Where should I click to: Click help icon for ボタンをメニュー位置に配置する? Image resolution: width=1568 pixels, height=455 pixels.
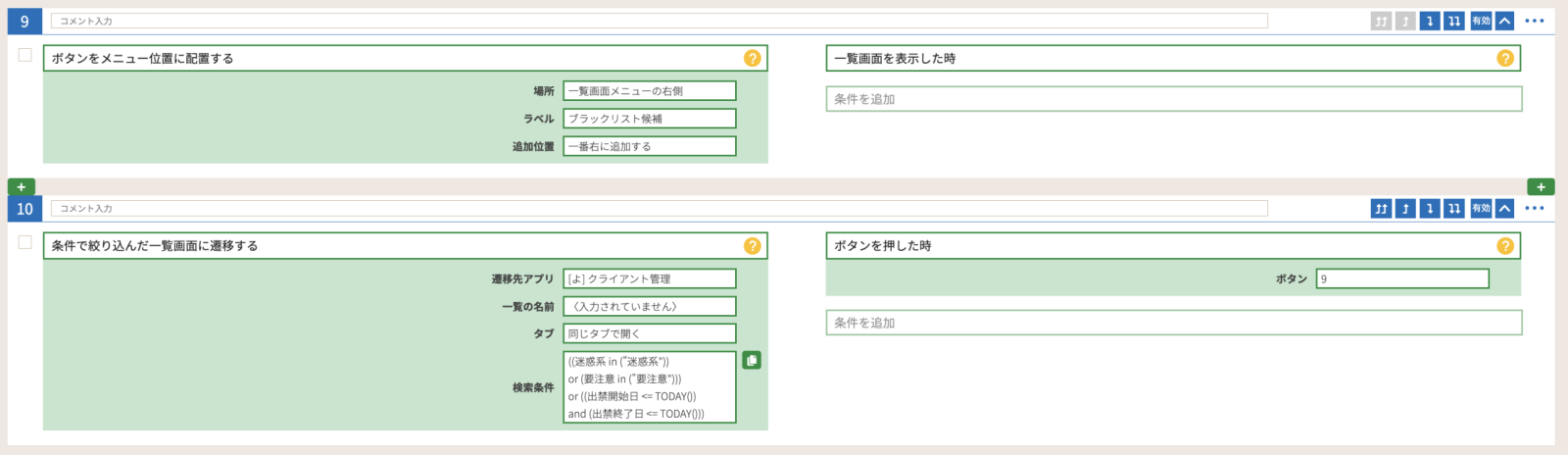[752, 59]
